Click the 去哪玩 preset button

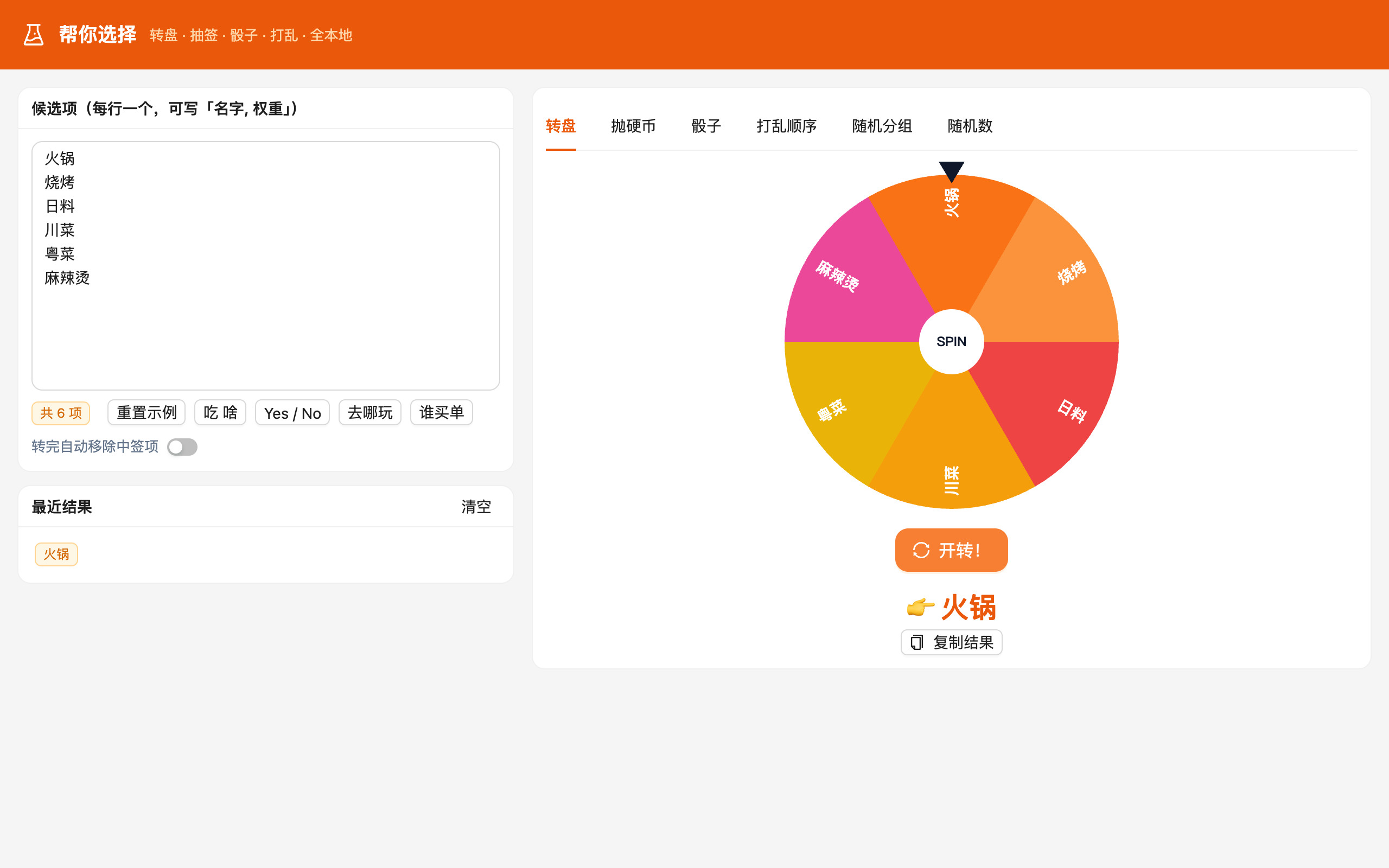click(x=370, y=412)
